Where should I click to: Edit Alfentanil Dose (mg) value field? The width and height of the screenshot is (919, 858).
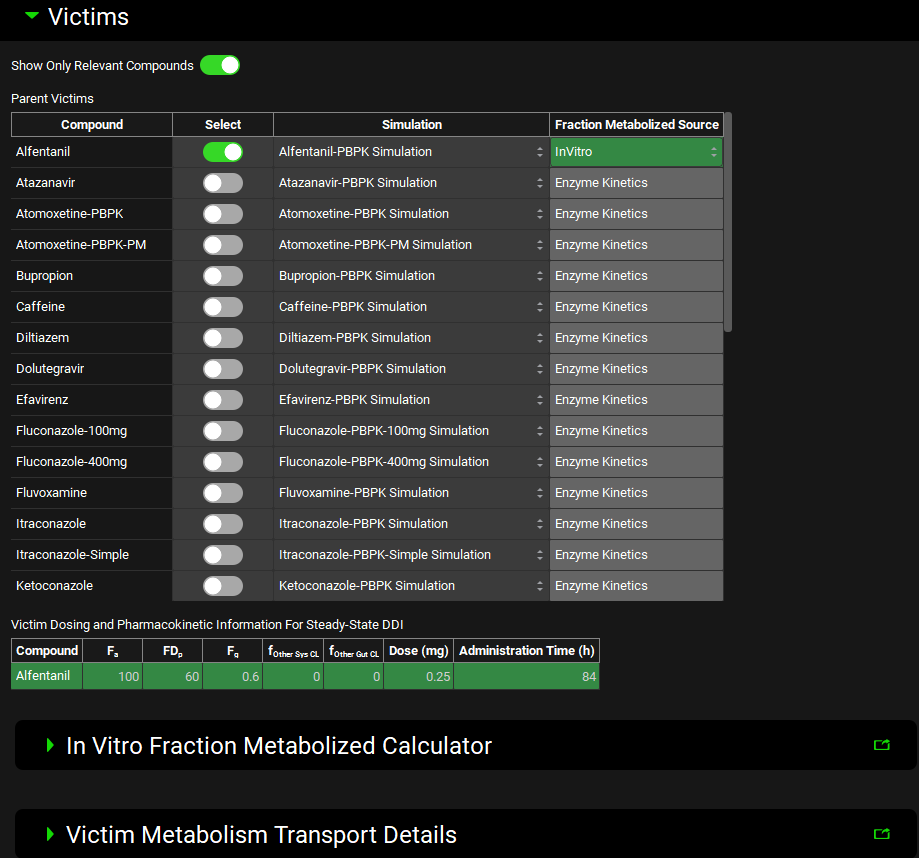[418, 677]
